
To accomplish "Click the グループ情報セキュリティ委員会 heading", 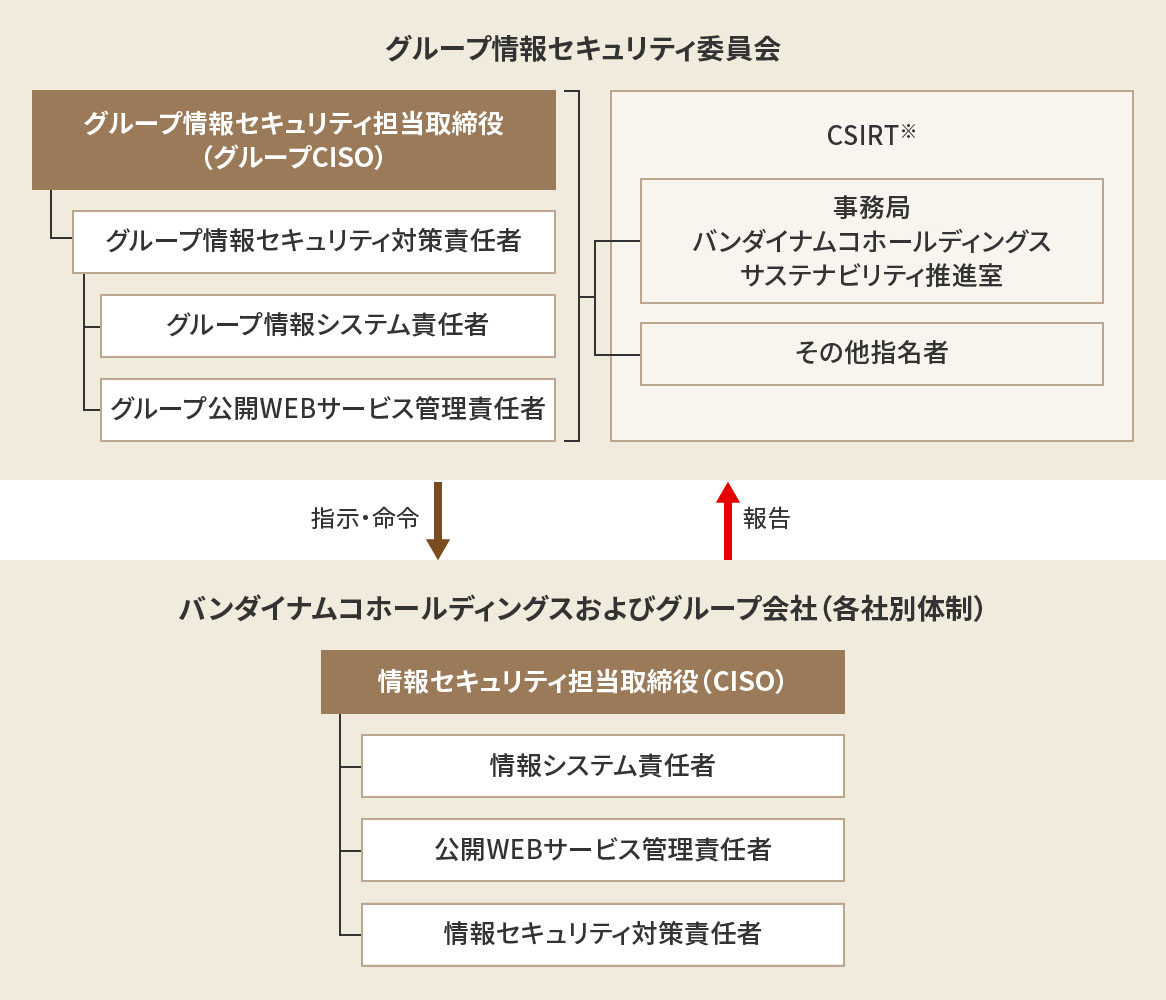I will (x=583, y=49).
